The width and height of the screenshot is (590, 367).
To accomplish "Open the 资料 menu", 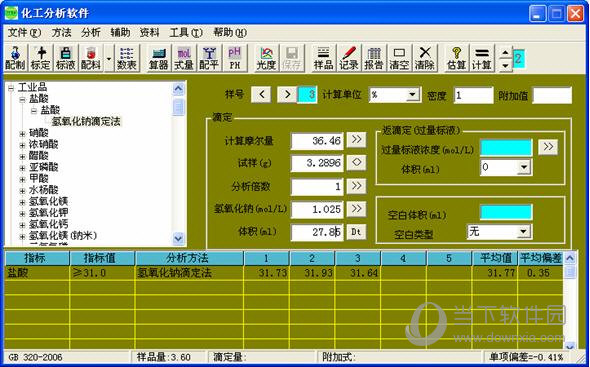I will pos(149,32).
